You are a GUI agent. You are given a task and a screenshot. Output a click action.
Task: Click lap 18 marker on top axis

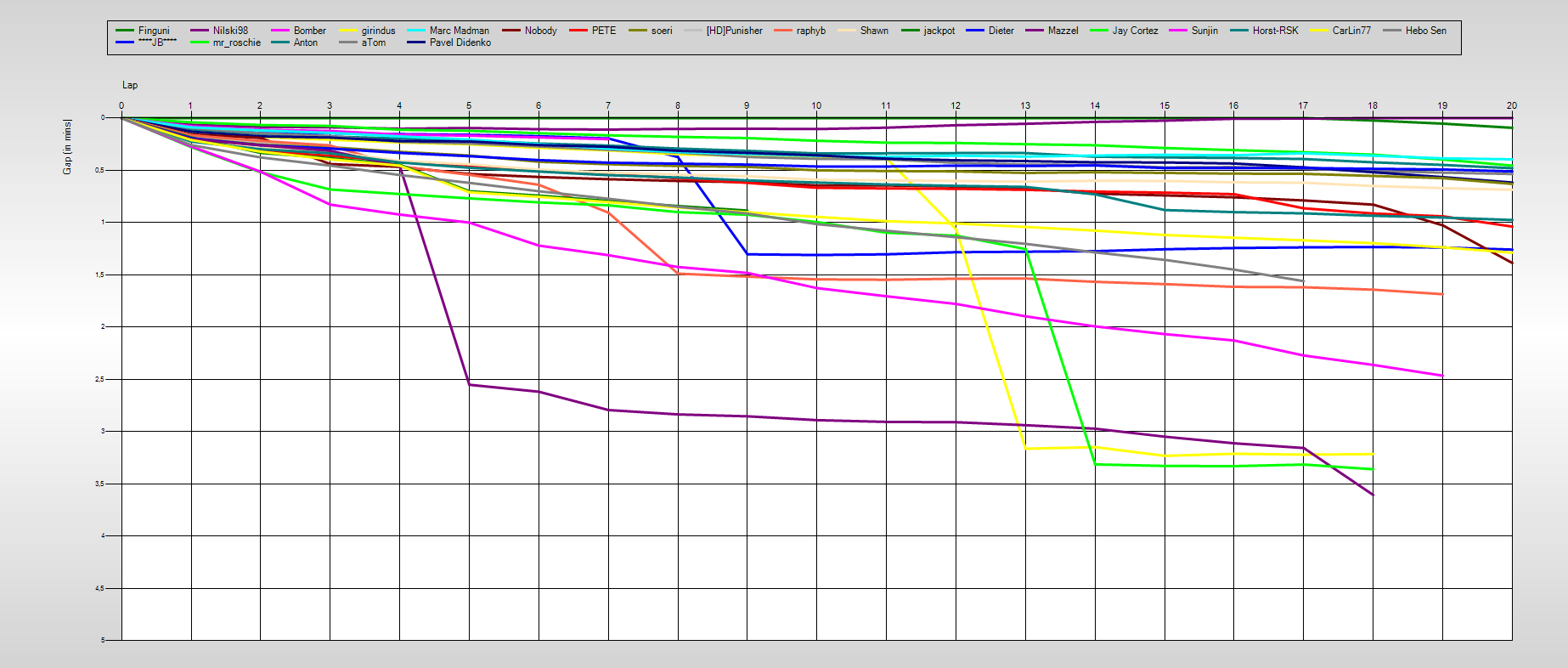pyautogui.click(x=1373, y=106)
